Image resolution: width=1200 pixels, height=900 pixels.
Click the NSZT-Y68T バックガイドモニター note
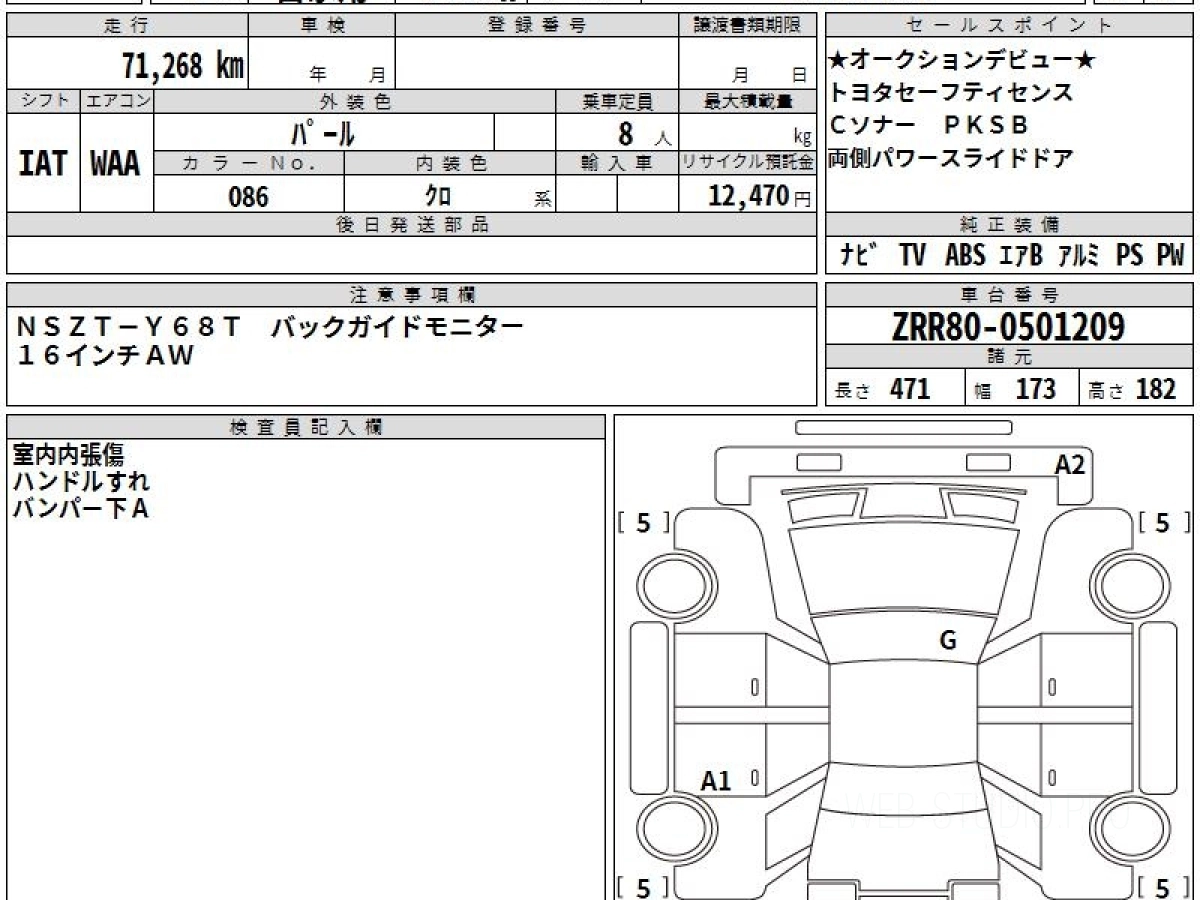tap(270, 327)
